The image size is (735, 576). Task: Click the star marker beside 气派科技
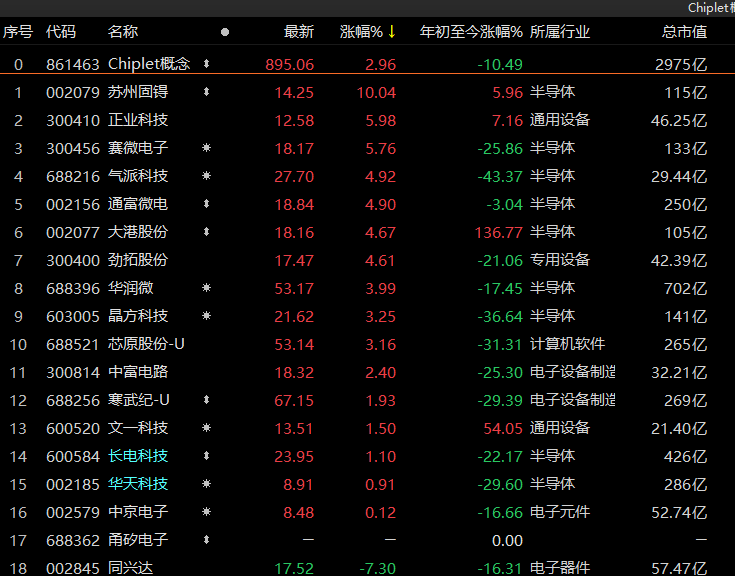(206, 176)
